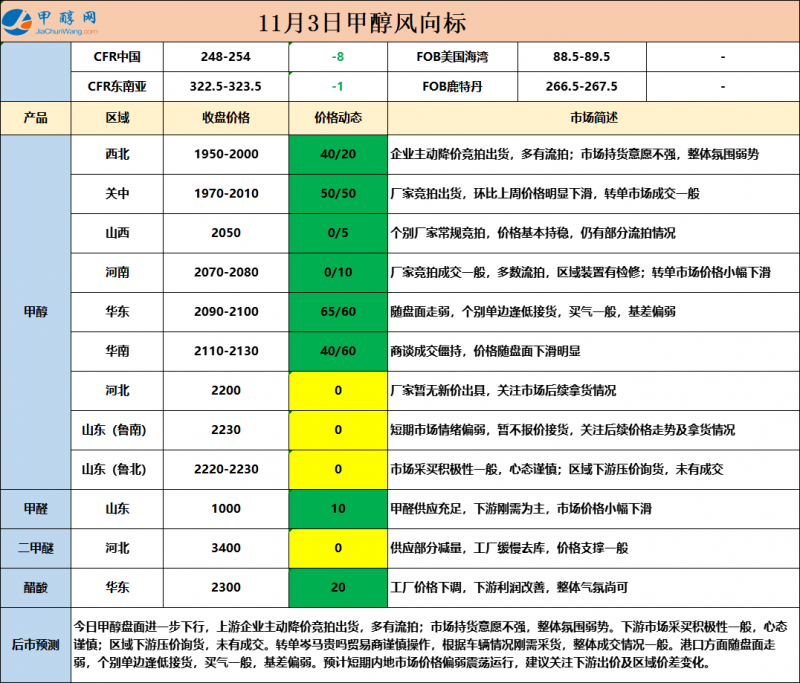
Task: Click the 华东 methanol price 2090-2100
Action: point(224,312)
